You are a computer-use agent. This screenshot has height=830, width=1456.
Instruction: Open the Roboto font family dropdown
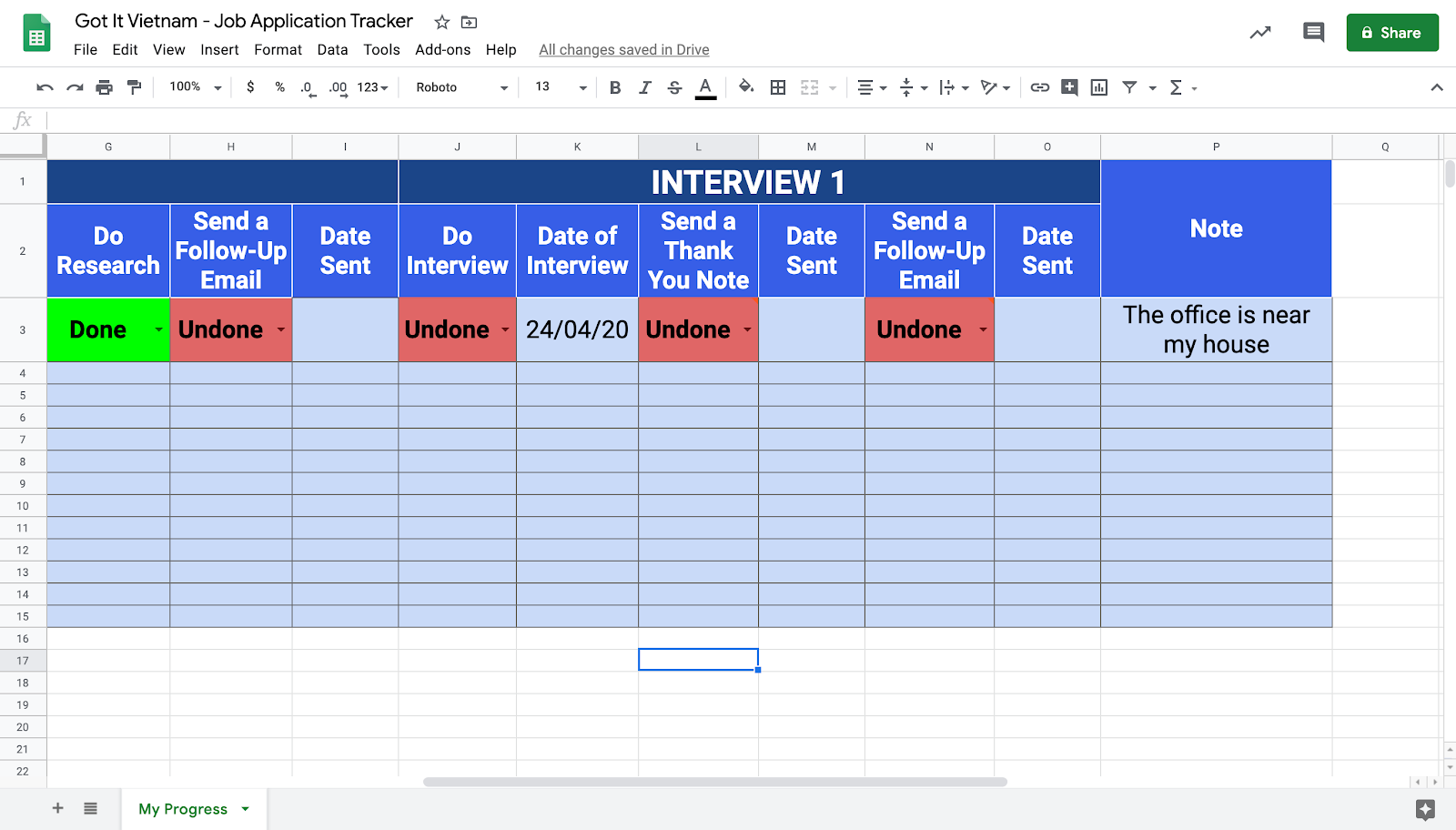(462, 87)
